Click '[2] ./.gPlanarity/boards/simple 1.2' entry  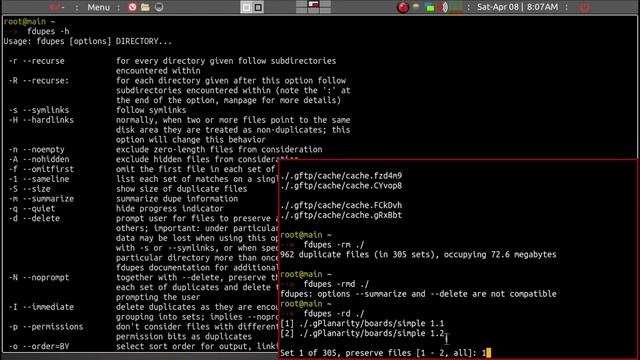point(362,333)
